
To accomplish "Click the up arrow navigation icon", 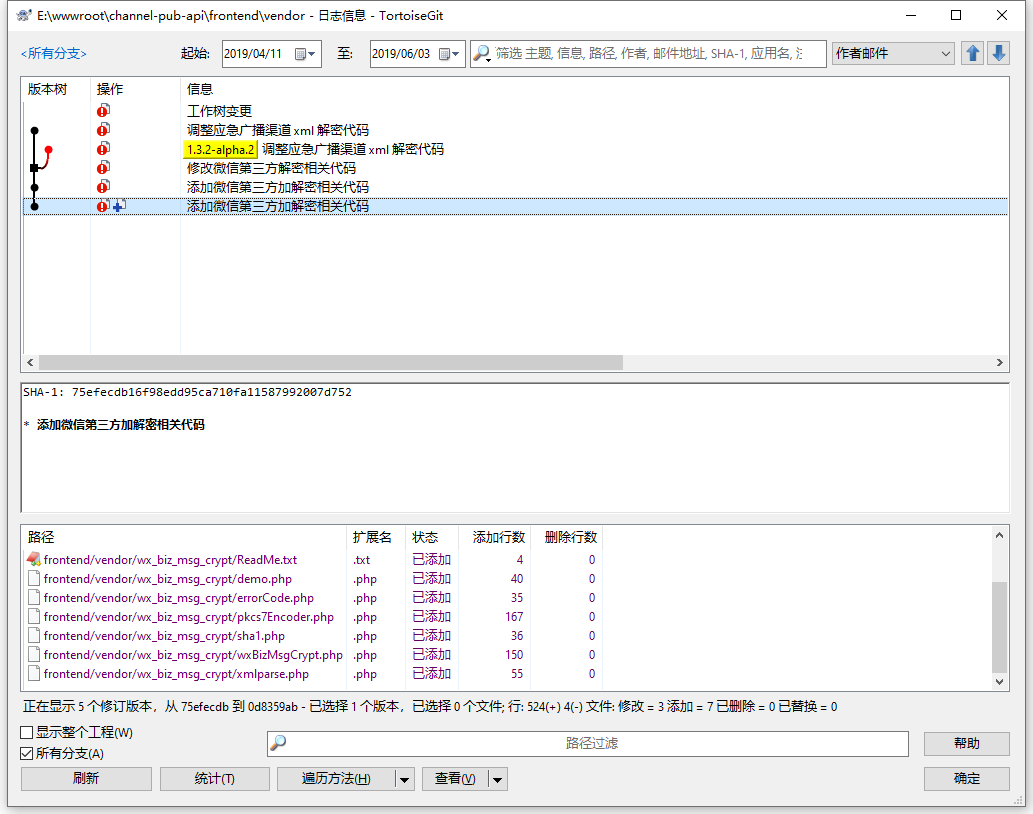I will 972,54.
